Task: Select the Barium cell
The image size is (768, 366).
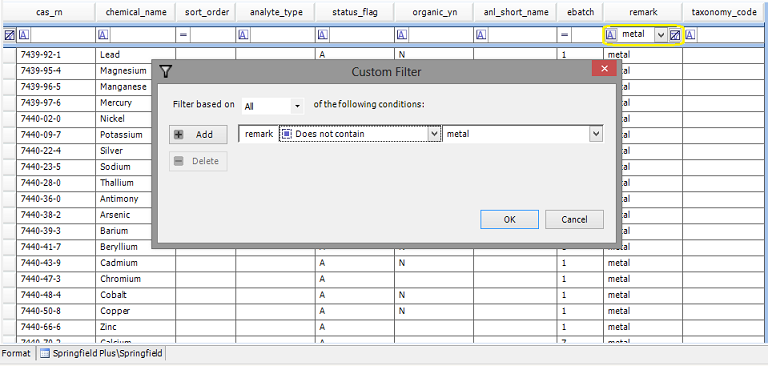Action: click(123, 231)
